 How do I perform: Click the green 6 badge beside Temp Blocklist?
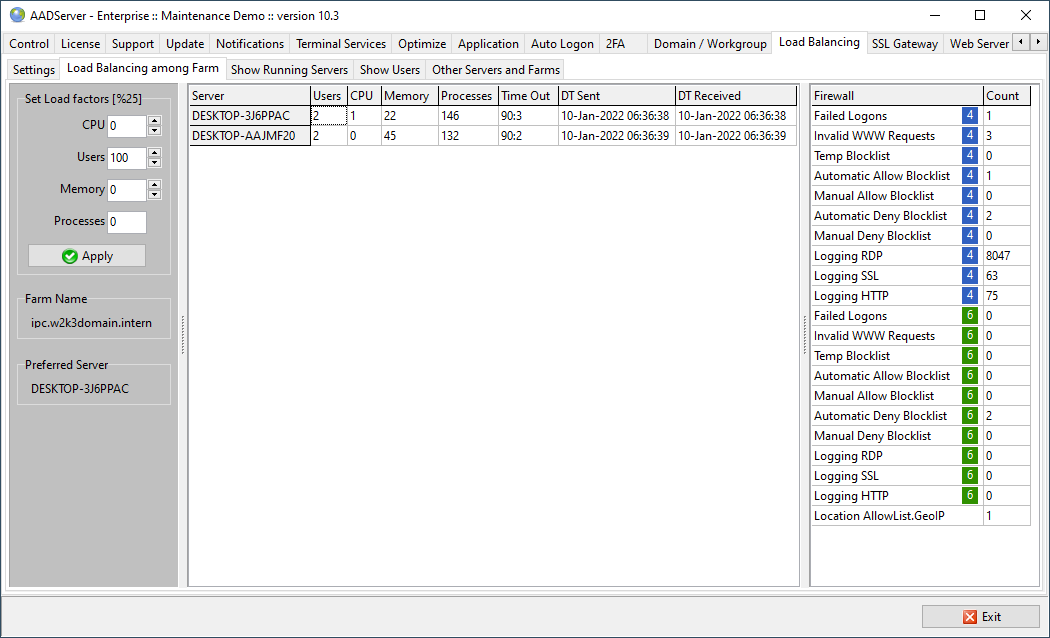coord(969,356)
